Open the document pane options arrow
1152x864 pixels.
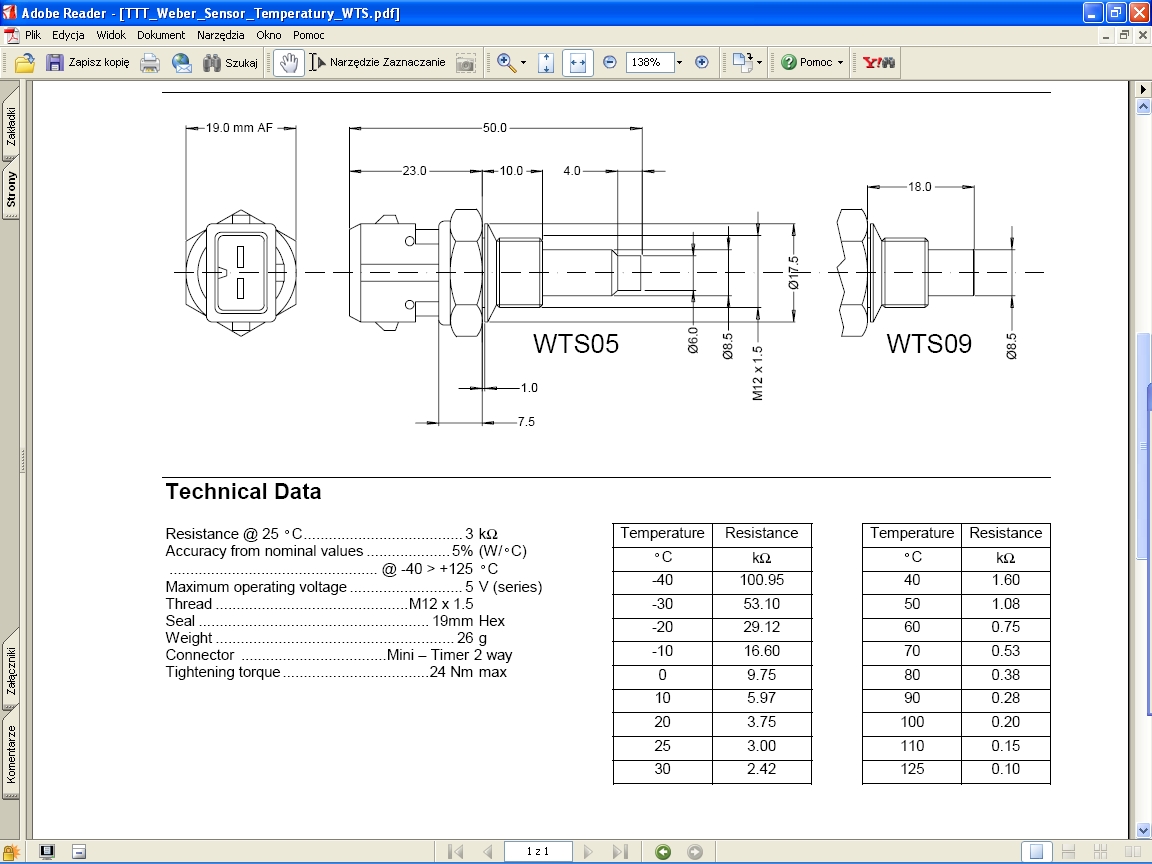point(1143,89)
